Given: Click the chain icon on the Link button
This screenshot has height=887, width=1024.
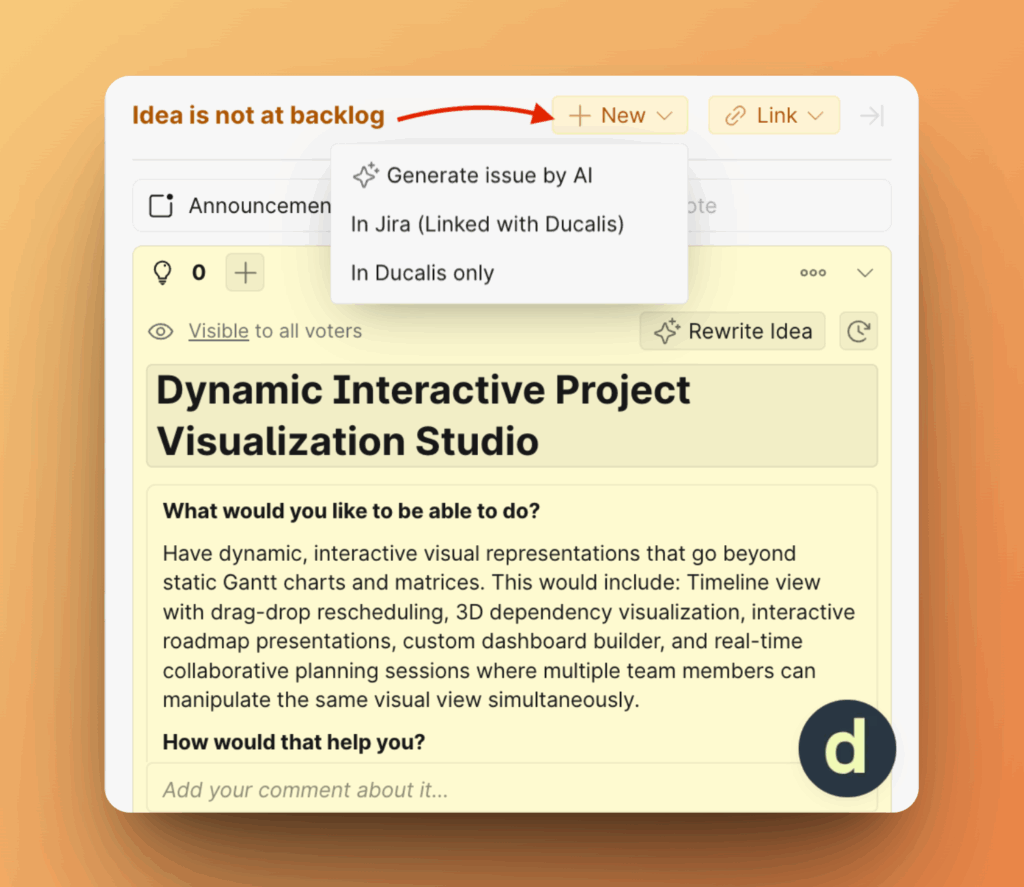Looking at the screenshot, I should click(x=735, y=116).
